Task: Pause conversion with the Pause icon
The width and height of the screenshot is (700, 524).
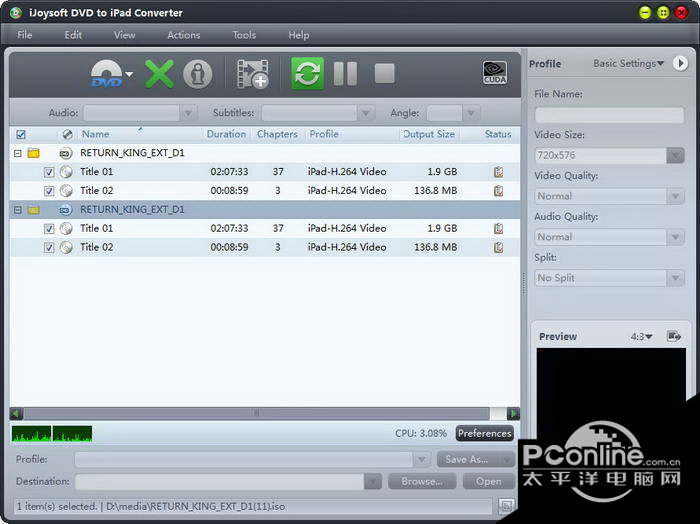Action: point(345,74)
